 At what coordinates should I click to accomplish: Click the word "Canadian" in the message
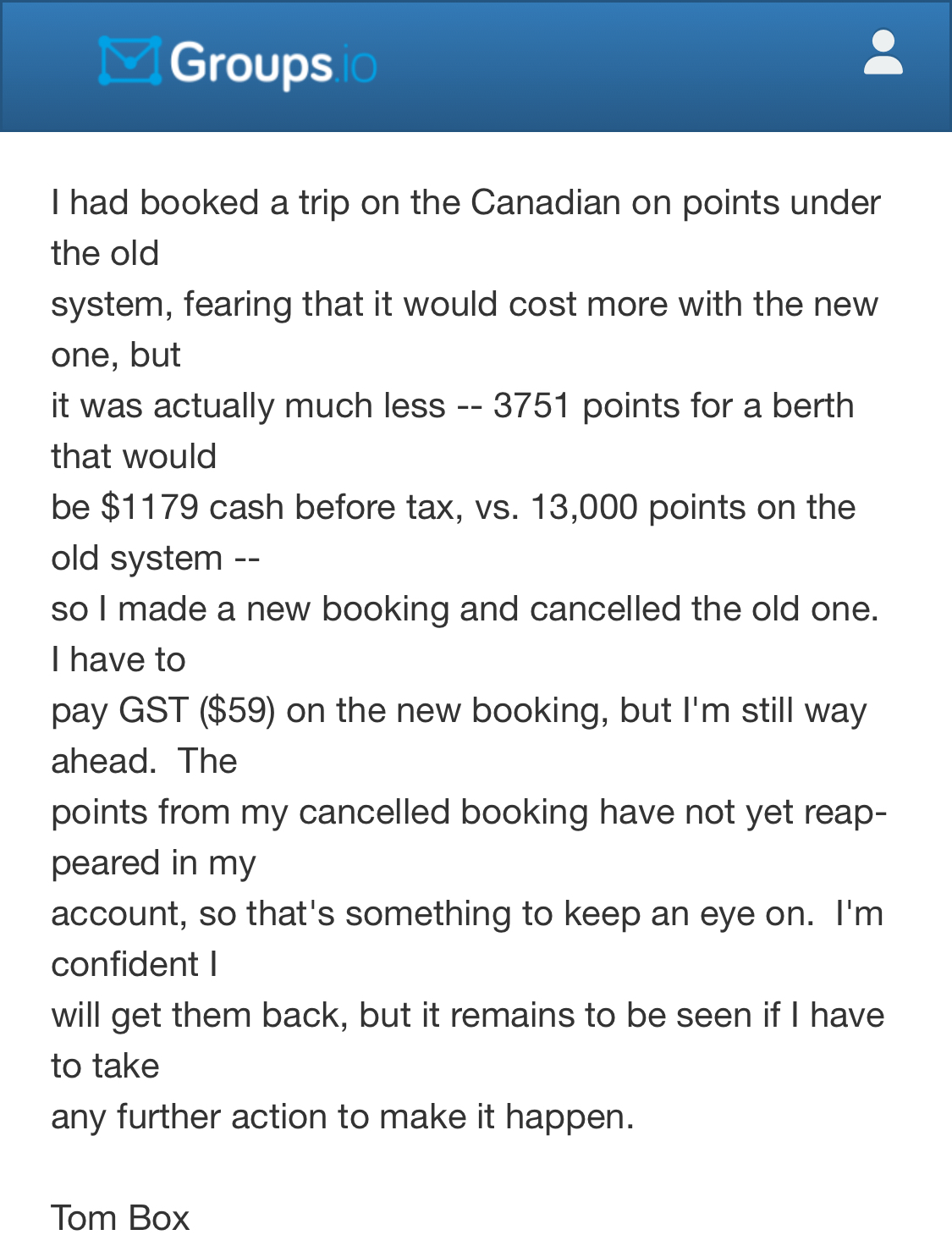(x=533, y=203)
